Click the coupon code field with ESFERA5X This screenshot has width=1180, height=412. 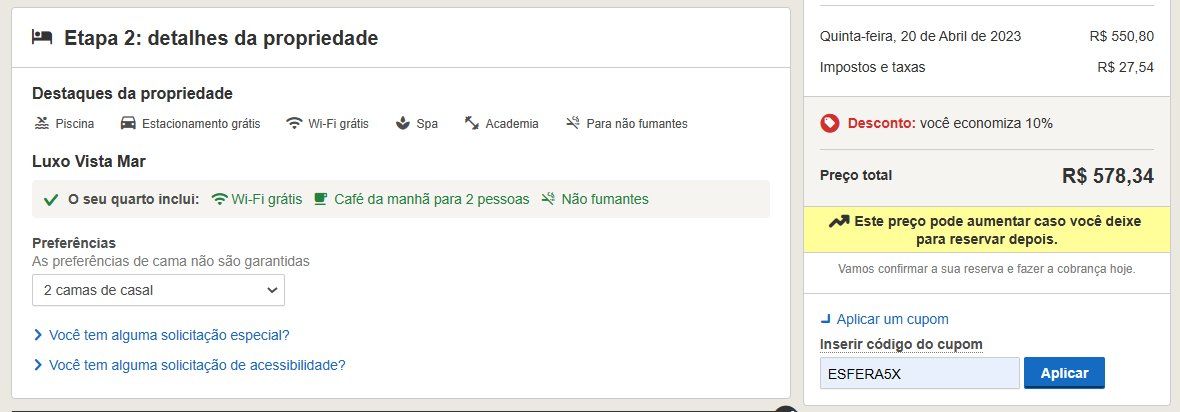point(918,373)
